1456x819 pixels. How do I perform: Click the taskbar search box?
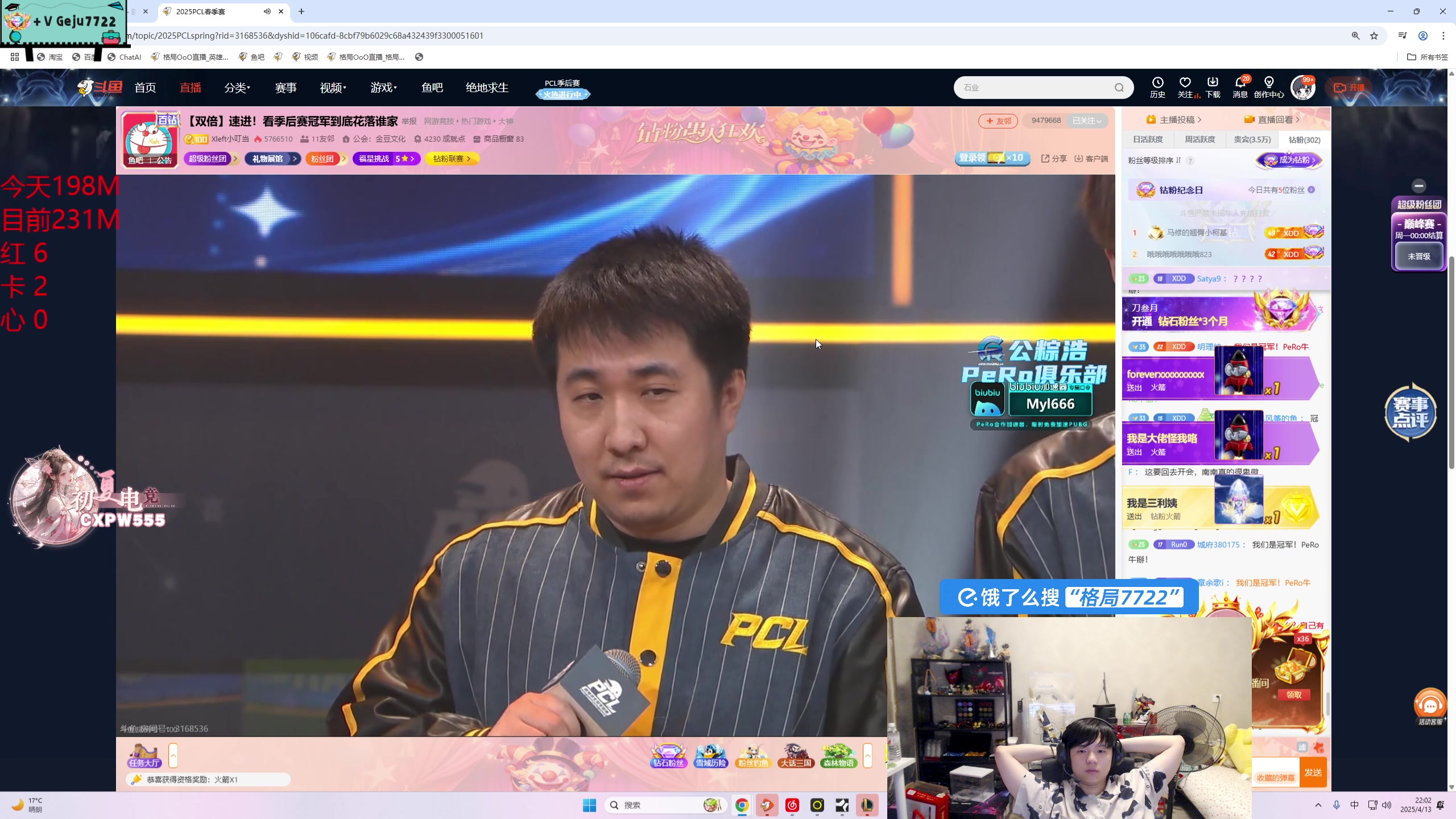point(665,805)
